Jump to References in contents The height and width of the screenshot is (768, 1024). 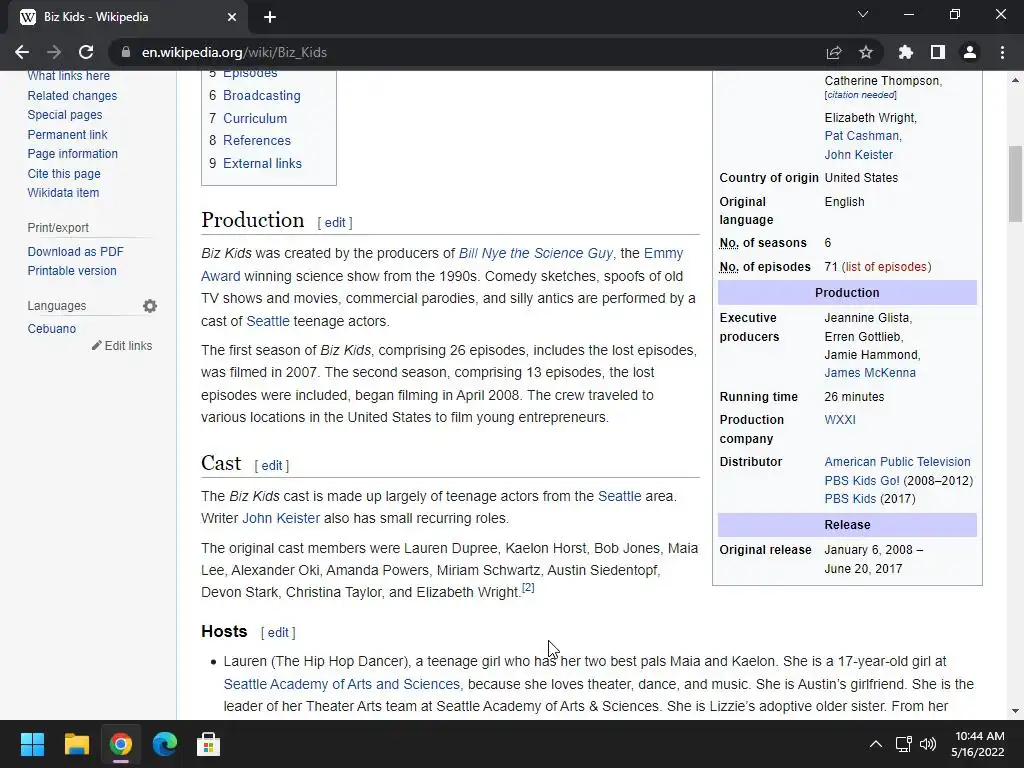(257, 140)
